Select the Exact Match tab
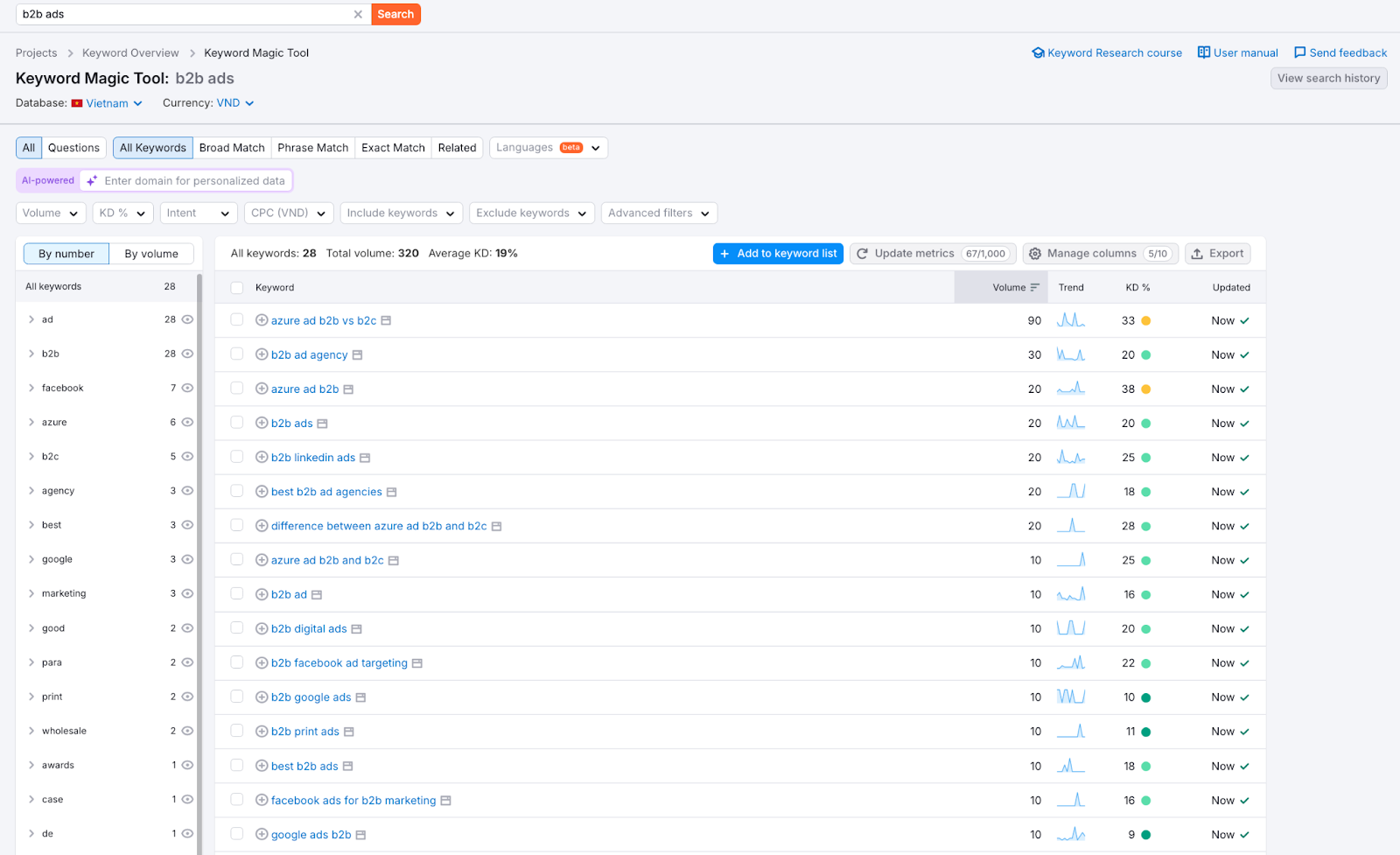The image size is (1400, 855). tap(393, 148)
